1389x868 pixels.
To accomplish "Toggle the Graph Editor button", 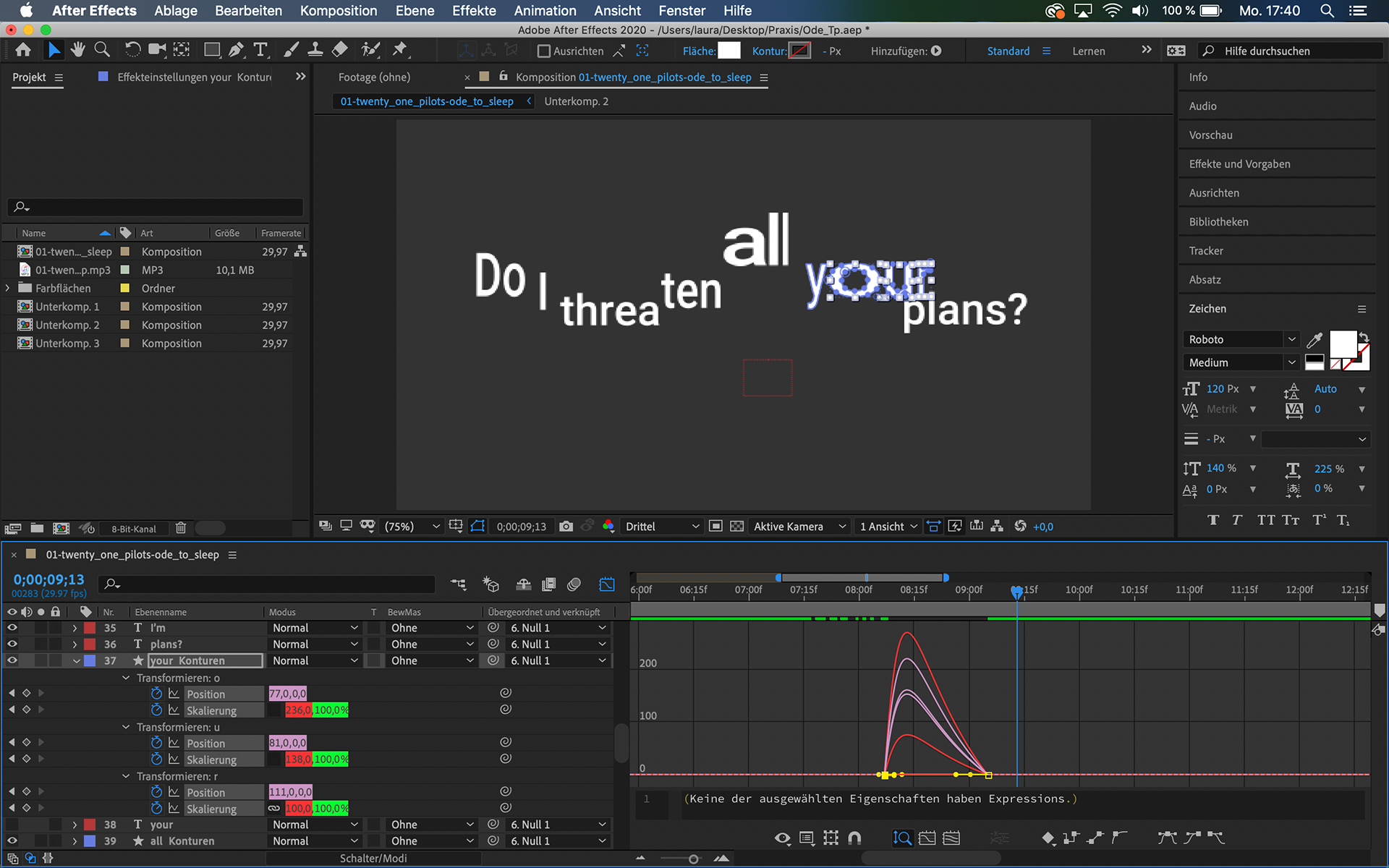I will coord(607,584).
